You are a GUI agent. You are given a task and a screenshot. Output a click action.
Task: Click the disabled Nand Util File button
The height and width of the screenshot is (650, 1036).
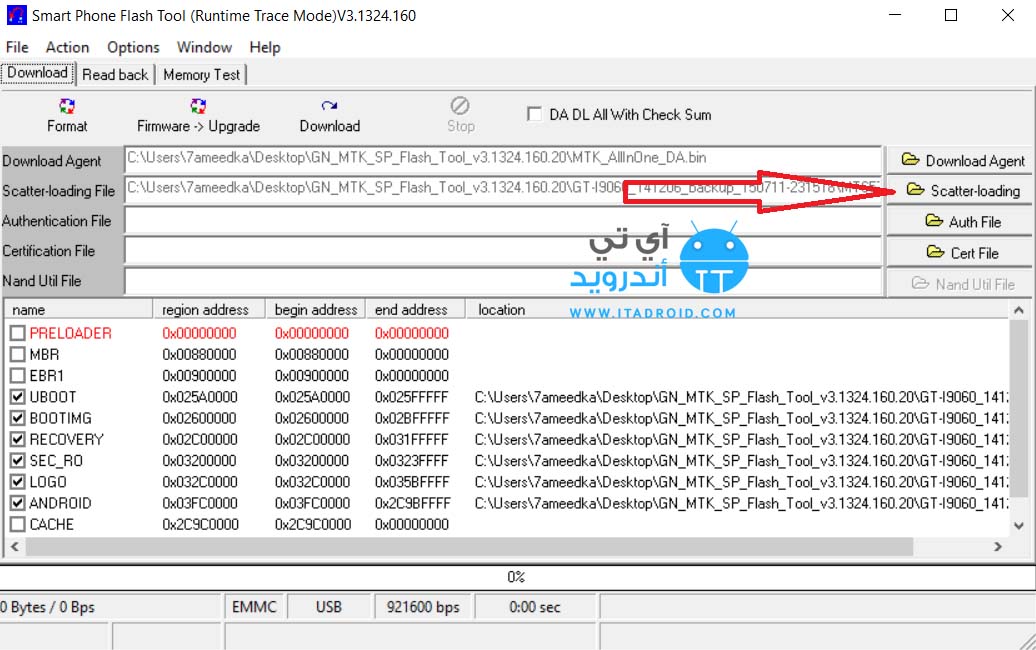(x=959, y=284)
